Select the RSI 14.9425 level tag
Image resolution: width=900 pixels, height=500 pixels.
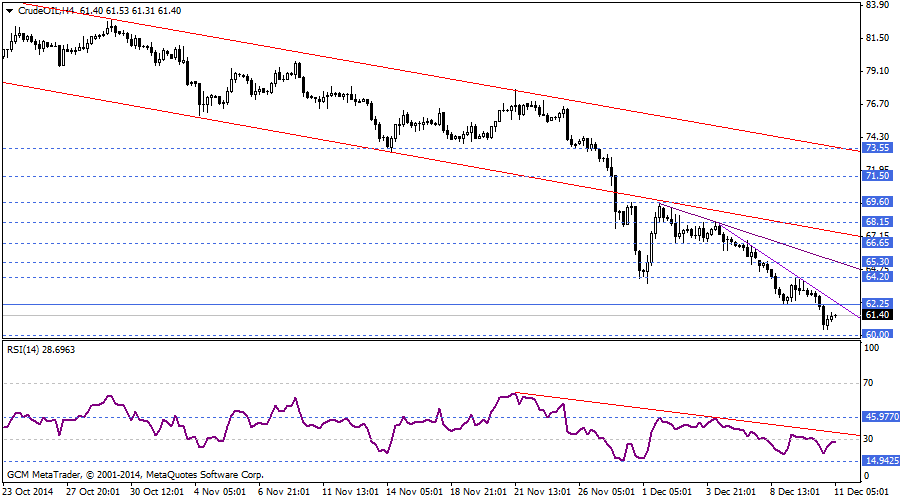pos(880,461)
